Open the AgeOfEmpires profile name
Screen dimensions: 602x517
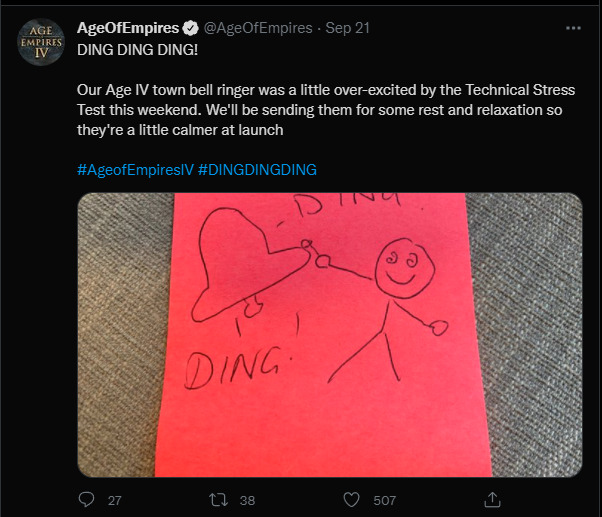[x=128, y=27]
